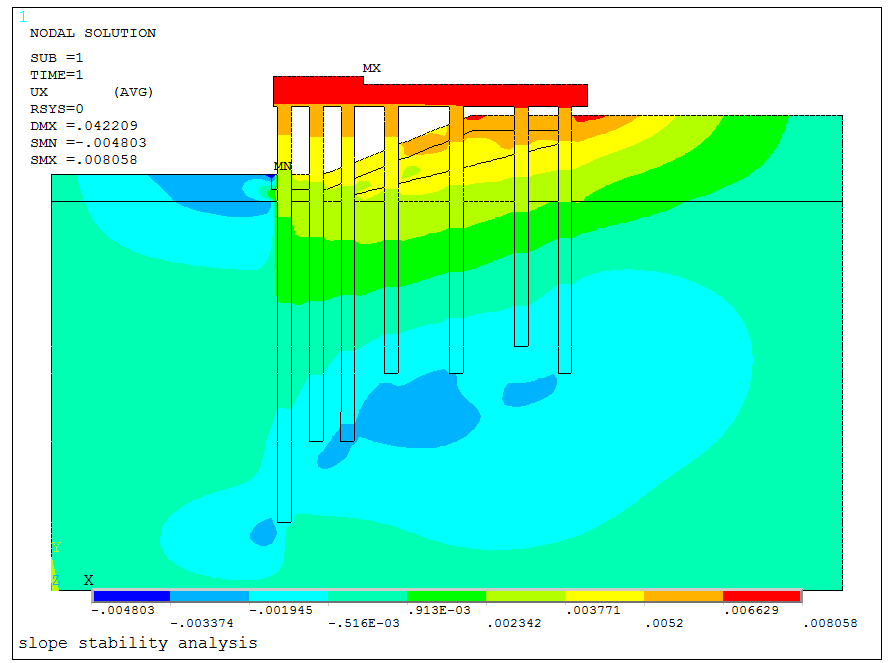The height and width of the screenshot is (663, 891).
Task: Click the SMX =.008058 text line
Action: pos(84,160)
